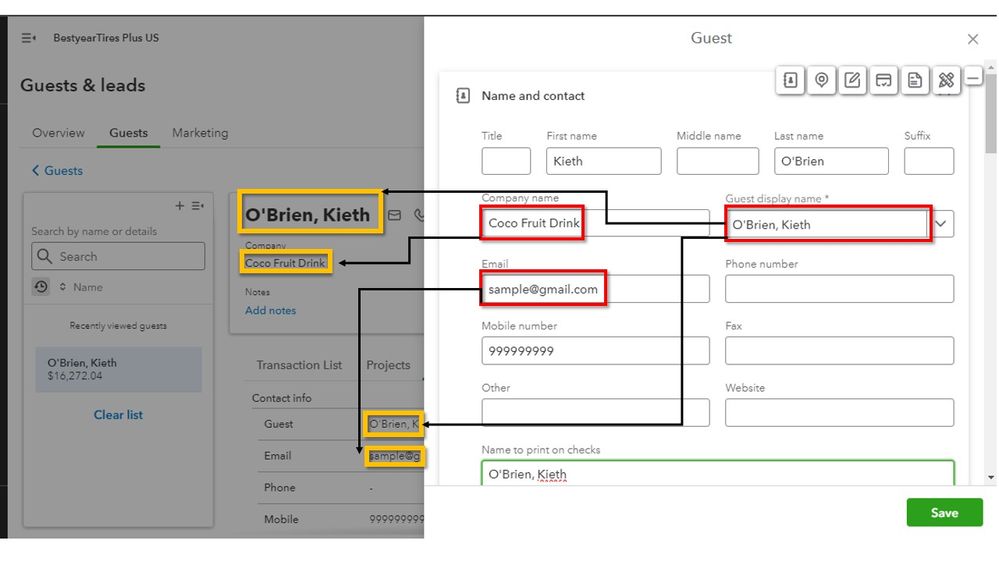The width and height of the screenshot is (999, 562).
Task: Email O'Brien using the envelope icon
Action: 394,215
